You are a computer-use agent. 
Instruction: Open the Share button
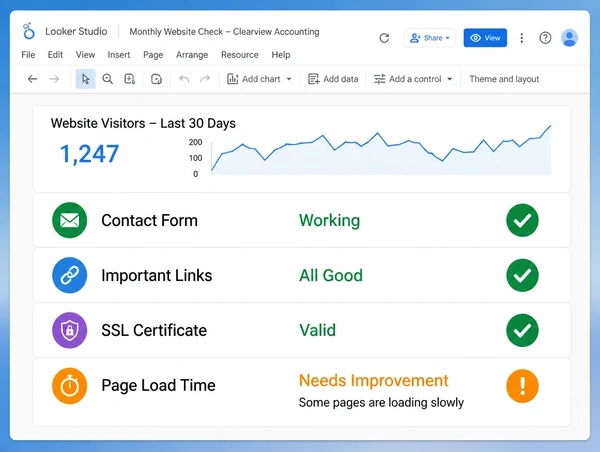click(x=429, y=38)
